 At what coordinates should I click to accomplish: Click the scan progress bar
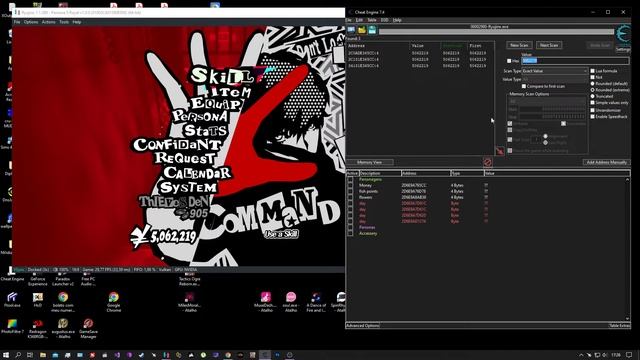coord(496,32)
